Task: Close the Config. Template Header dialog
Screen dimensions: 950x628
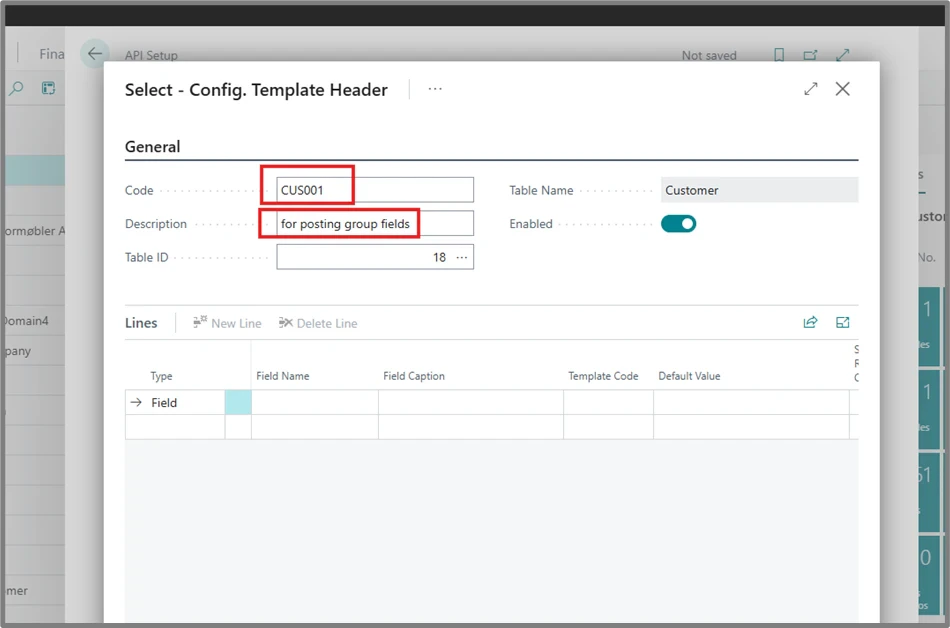Action: [x=842, y=89]
